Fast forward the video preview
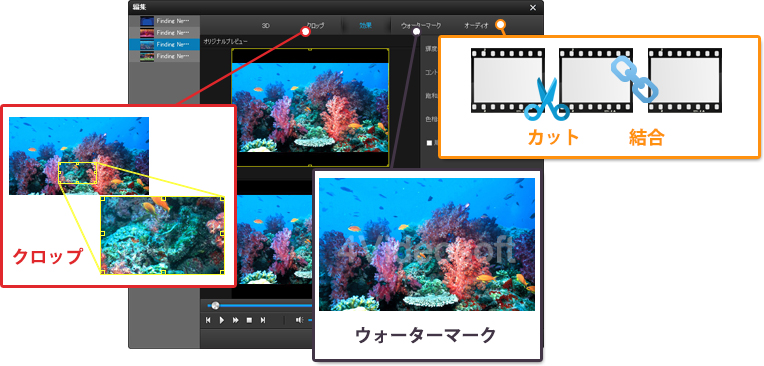The height and width of the screenshot is (366, 764). (x=236, y=320)
